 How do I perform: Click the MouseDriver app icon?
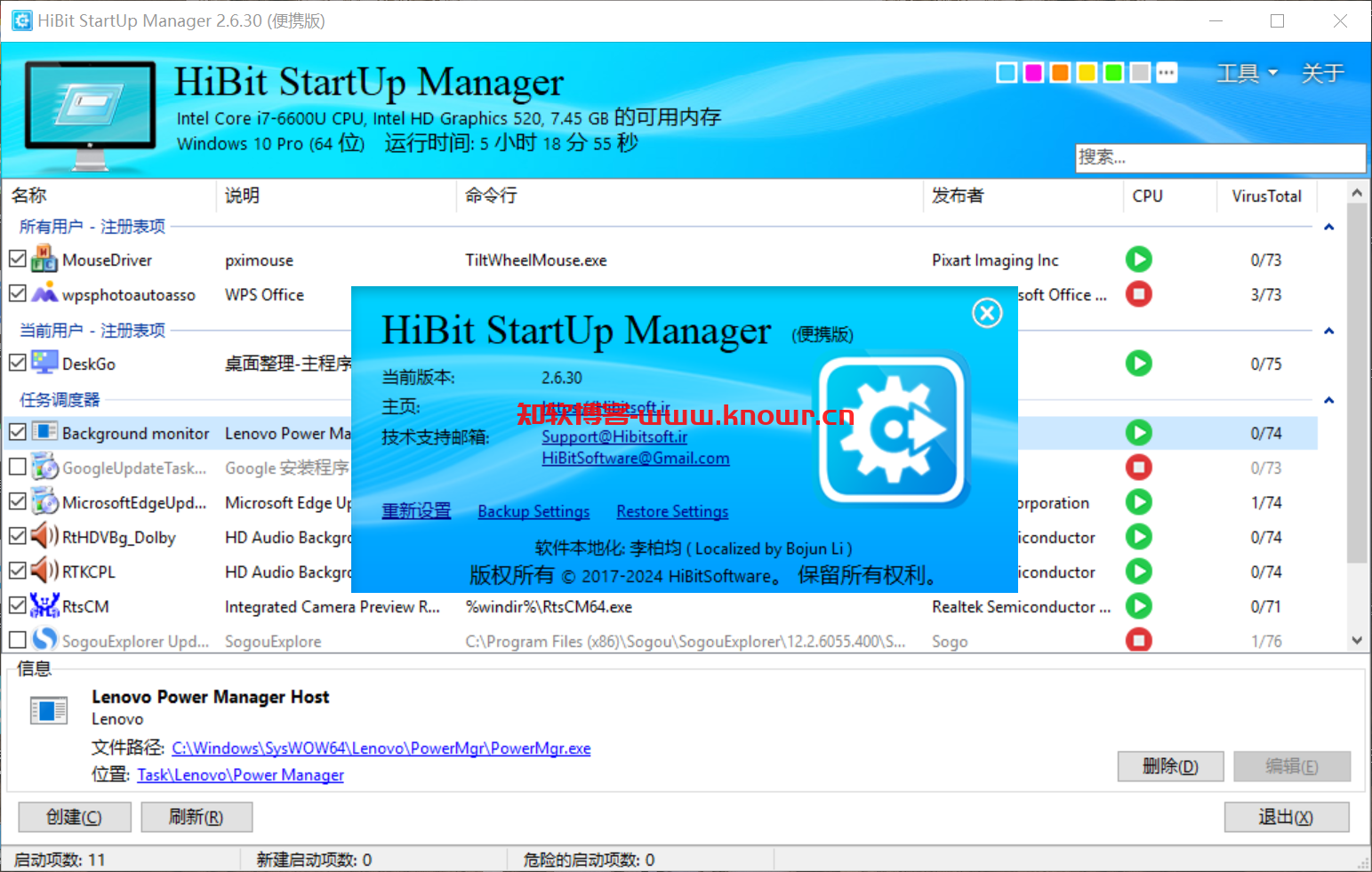44,259
